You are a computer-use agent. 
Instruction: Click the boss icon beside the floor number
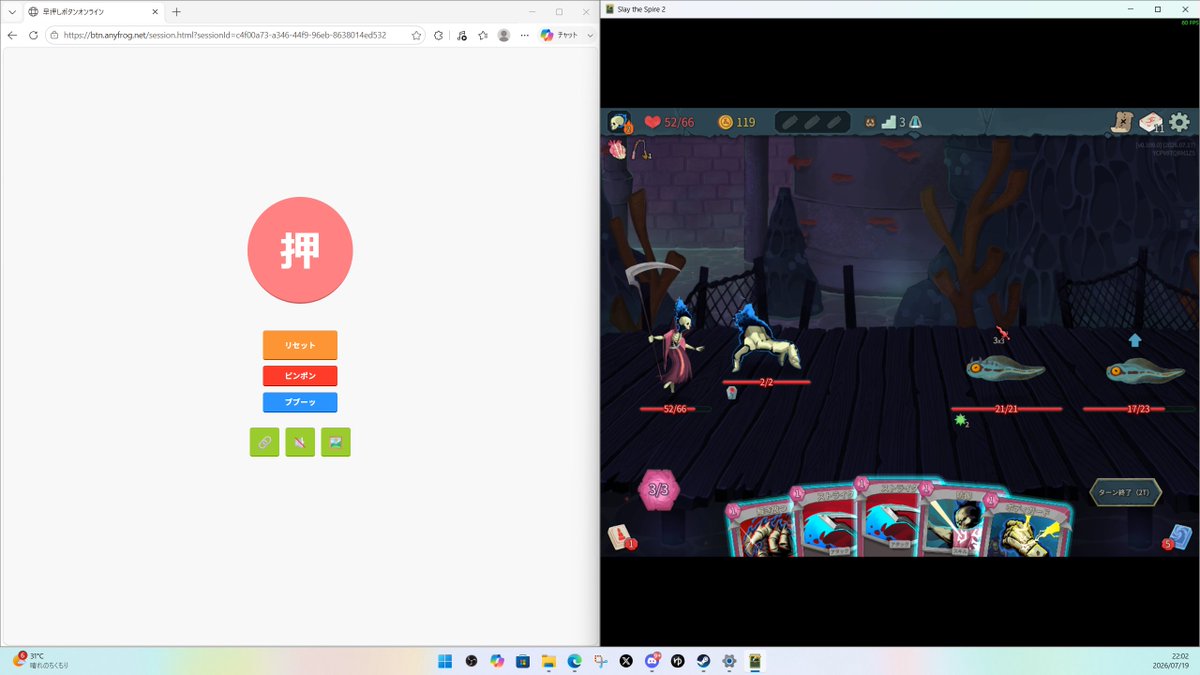915,122
